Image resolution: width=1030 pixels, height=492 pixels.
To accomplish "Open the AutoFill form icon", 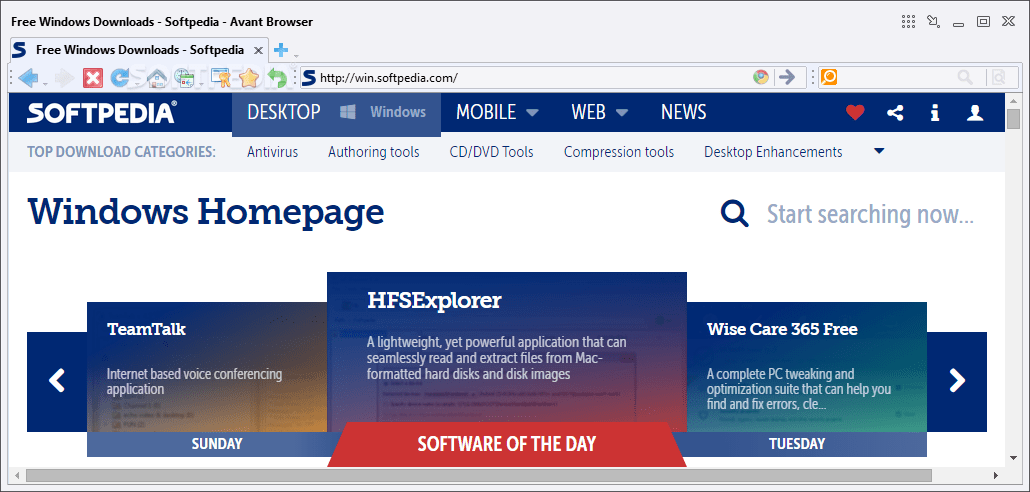I will [221, 78].
